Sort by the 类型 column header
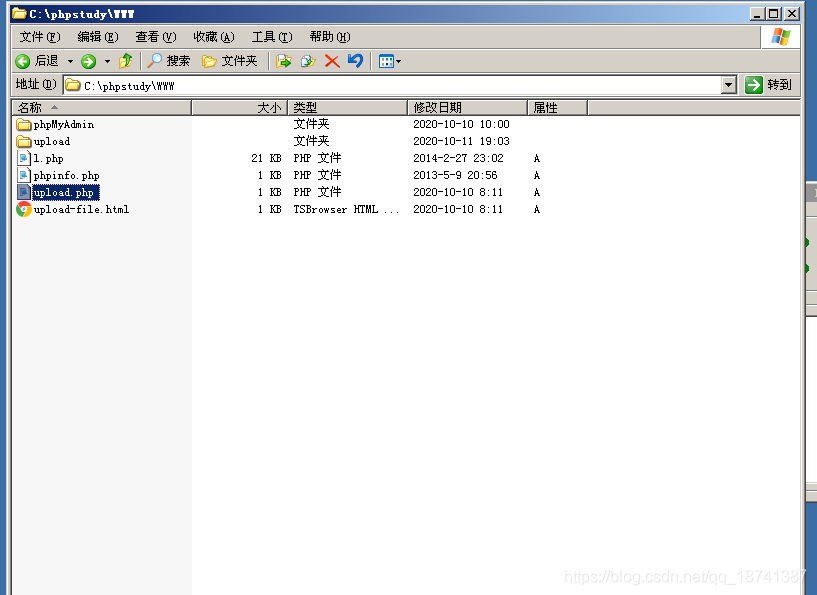The image size is (817, 595). tap(348, 107)
